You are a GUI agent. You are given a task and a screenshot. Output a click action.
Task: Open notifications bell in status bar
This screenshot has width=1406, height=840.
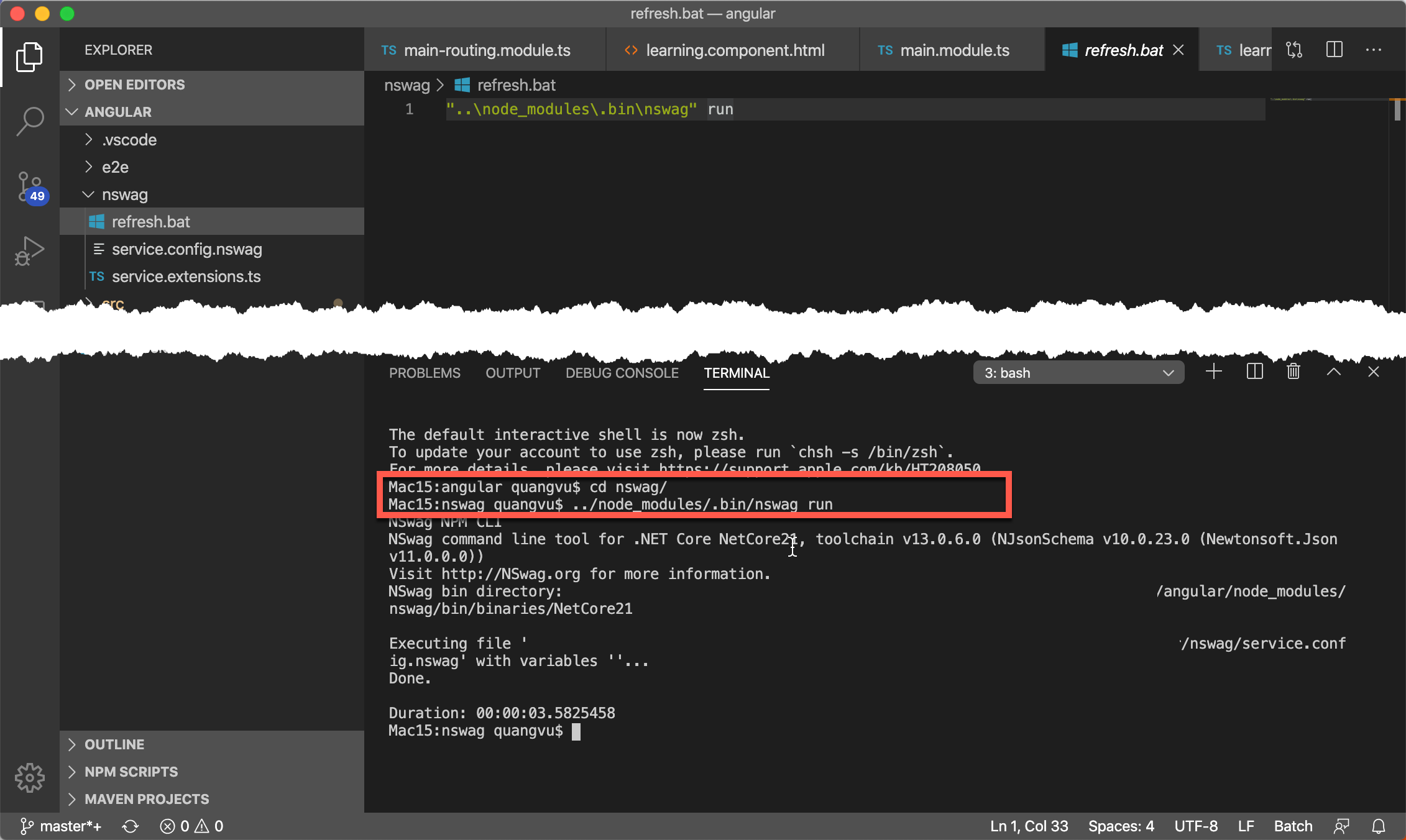pyautogui.click(x=1379, y=826)
